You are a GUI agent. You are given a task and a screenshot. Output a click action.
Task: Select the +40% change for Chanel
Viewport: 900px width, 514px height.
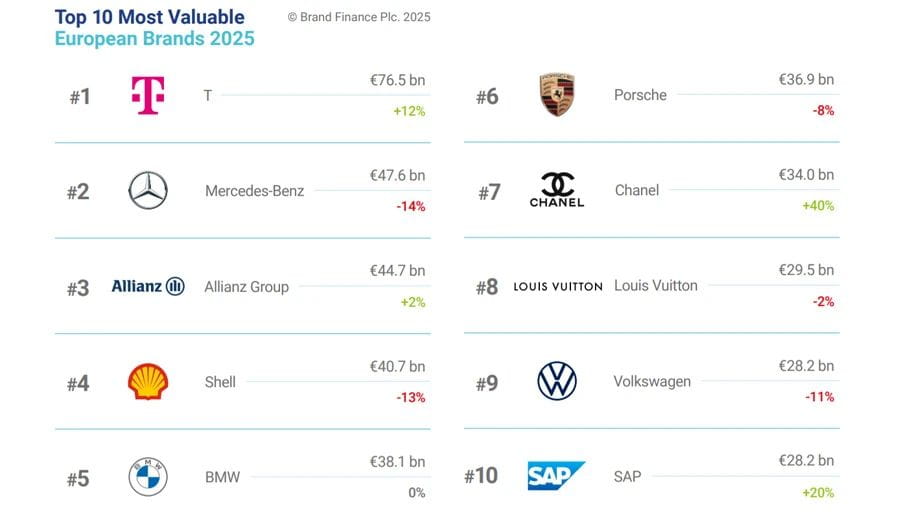click(x=818, y=206)
